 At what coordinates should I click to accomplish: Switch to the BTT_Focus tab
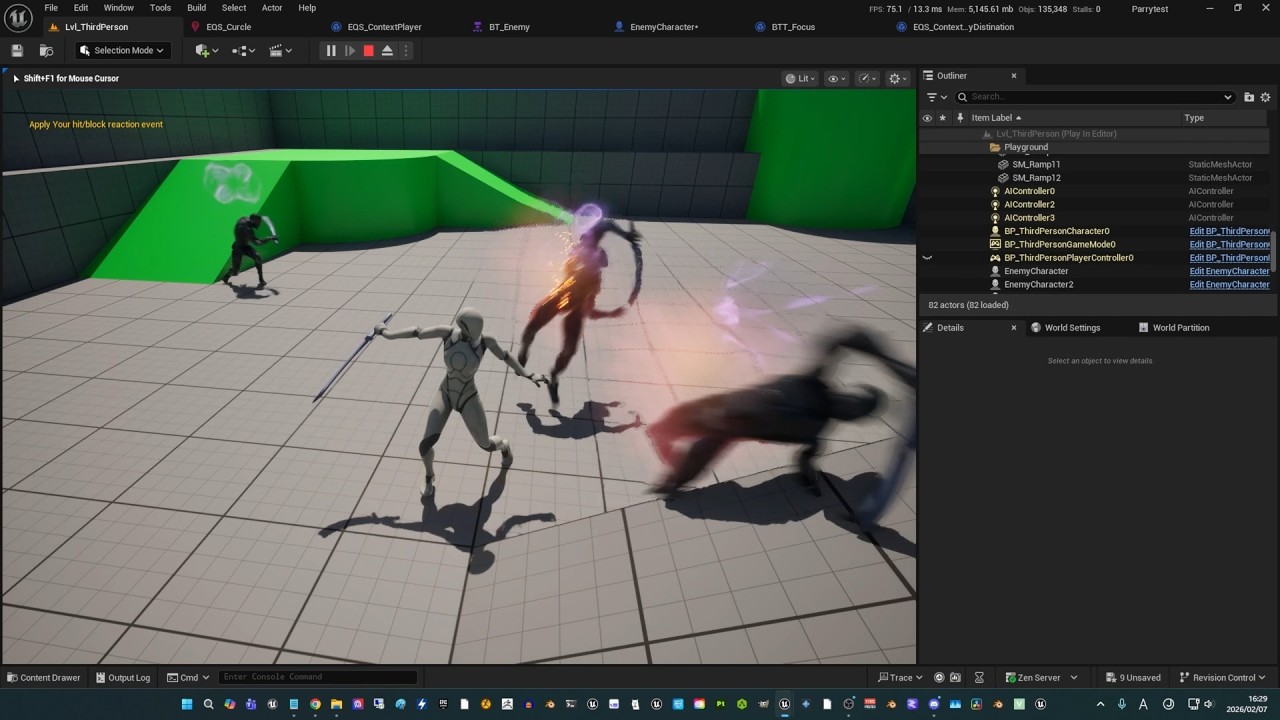(793, 27)
